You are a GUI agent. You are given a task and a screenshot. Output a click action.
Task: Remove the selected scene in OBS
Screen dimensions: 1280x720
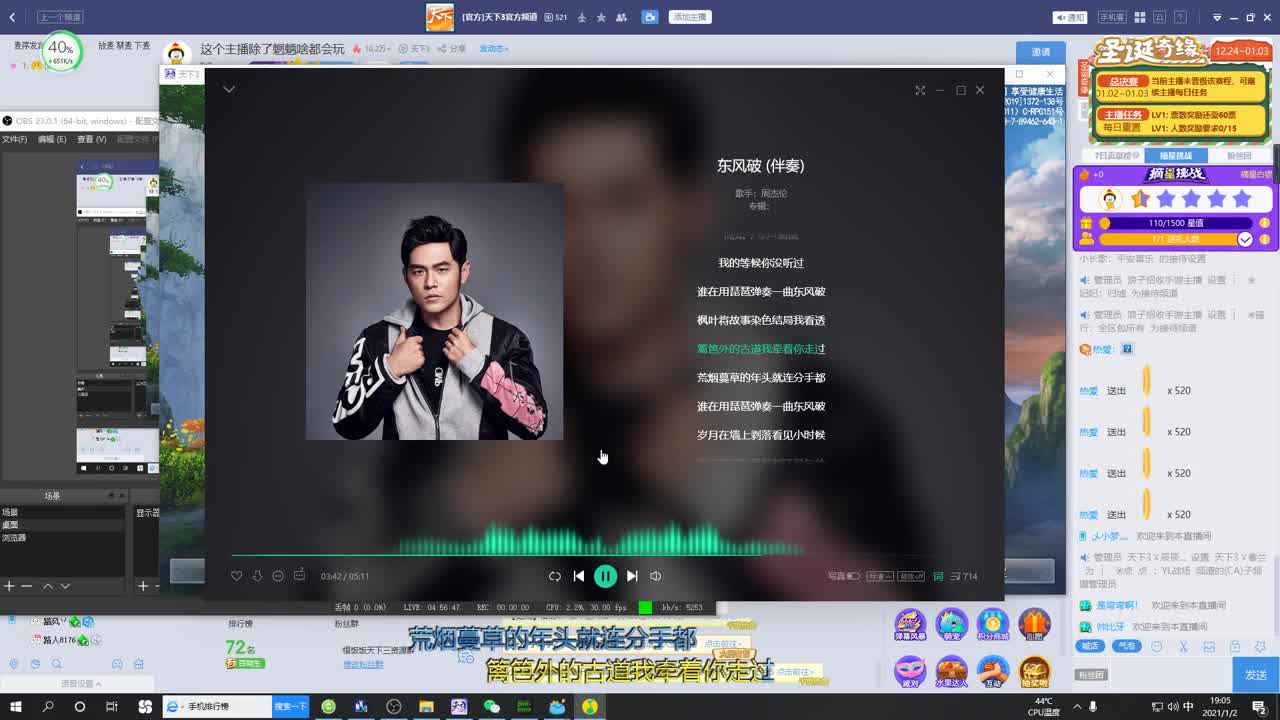click(x=27, y=586)
